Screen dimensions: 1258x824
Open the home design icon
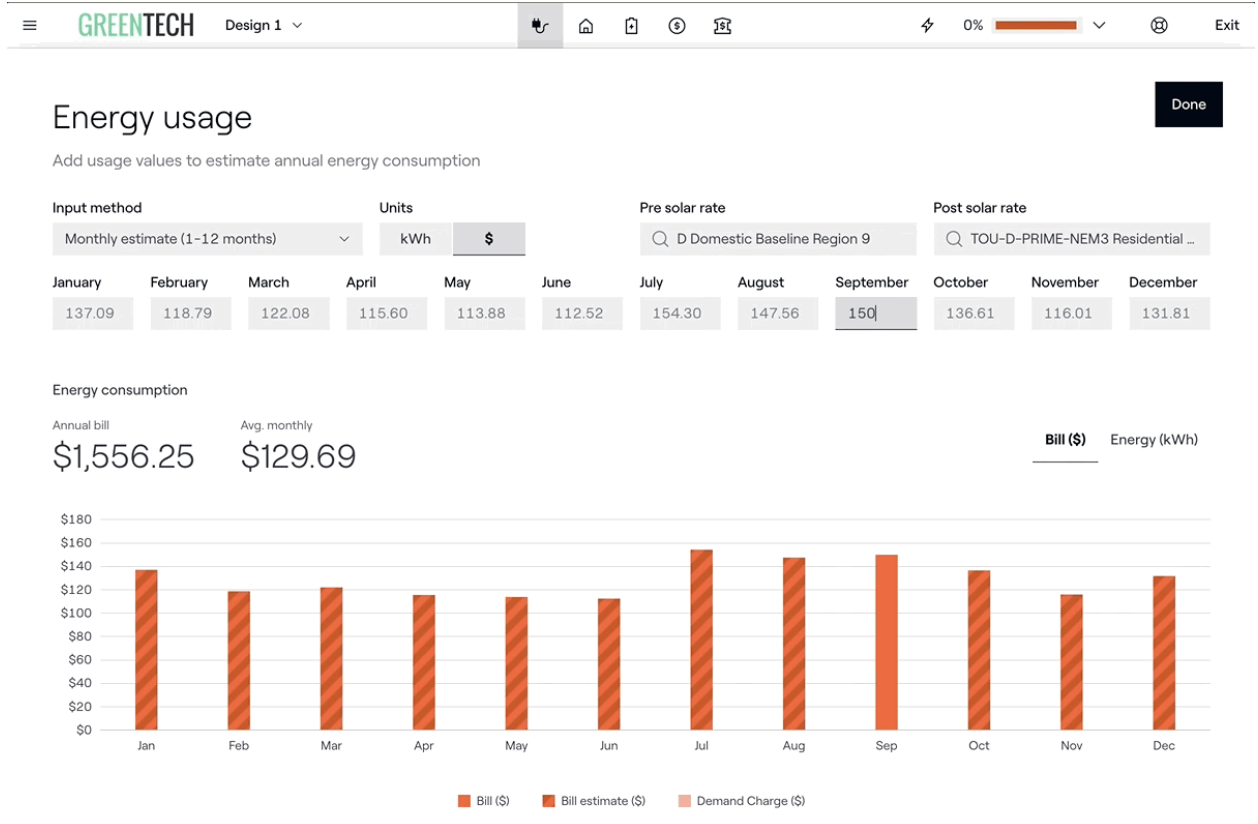[x=586, y=26]
